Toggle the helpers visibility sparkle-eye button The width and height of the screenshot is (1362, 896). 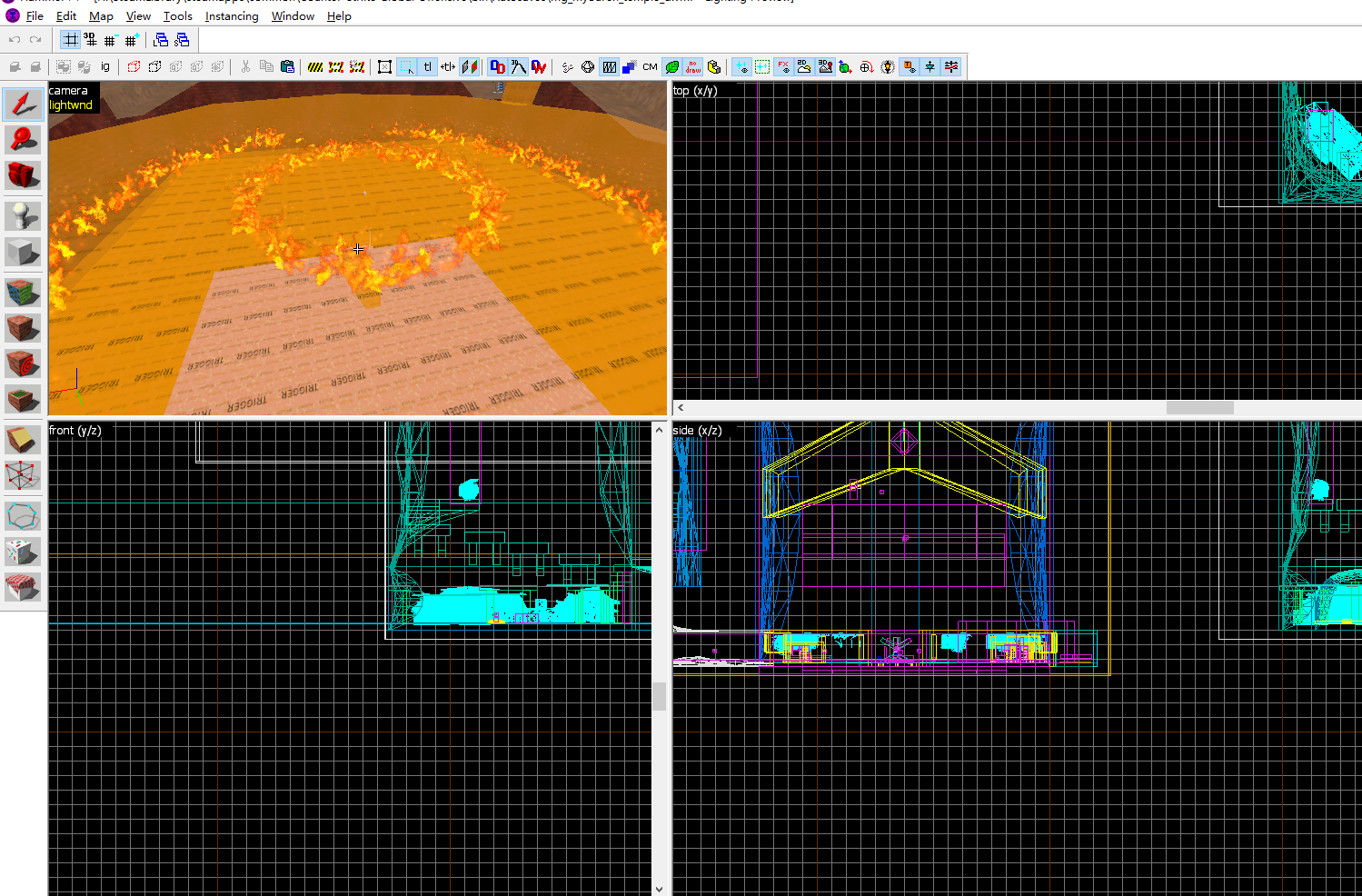742,66
